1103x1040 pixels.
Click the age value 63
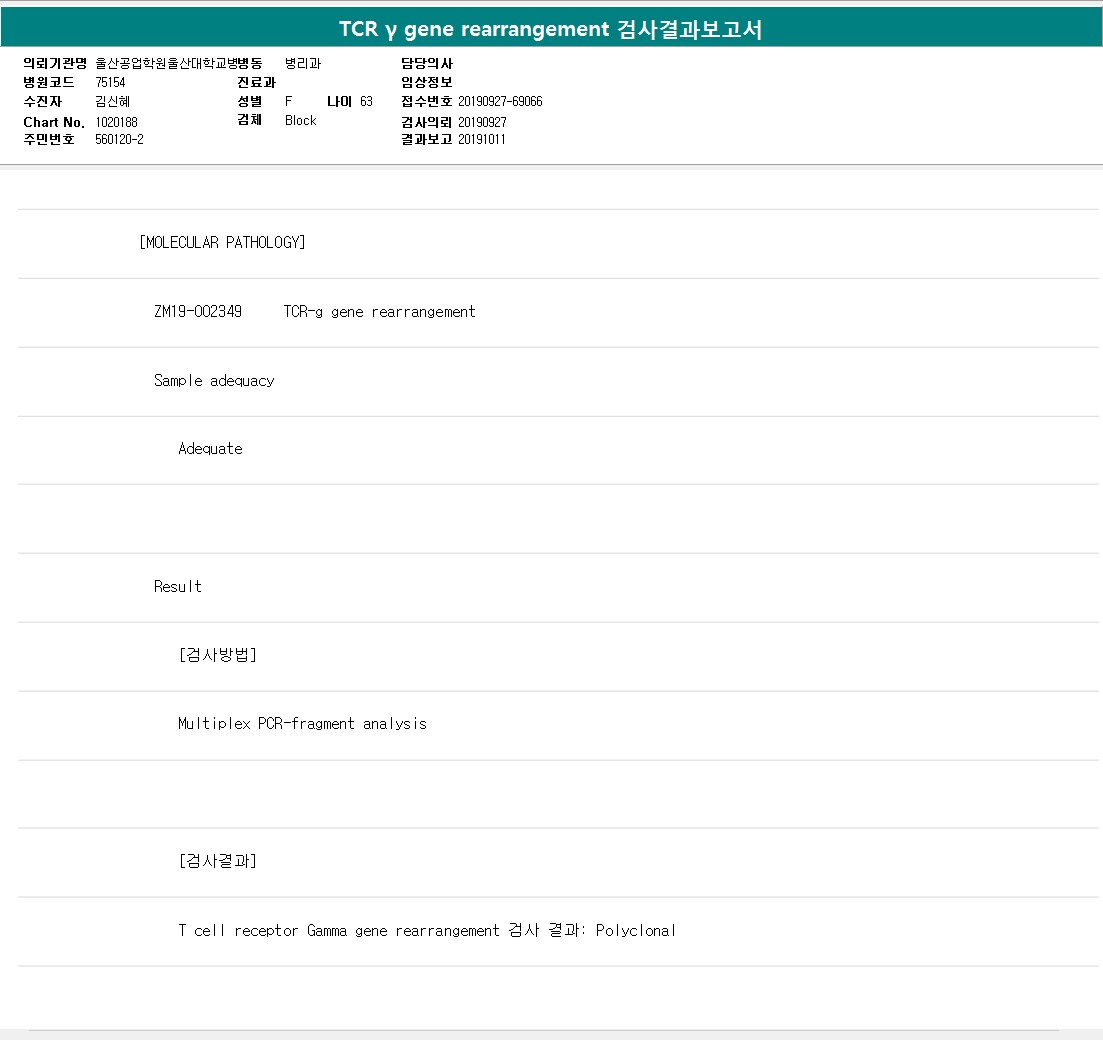366,101
